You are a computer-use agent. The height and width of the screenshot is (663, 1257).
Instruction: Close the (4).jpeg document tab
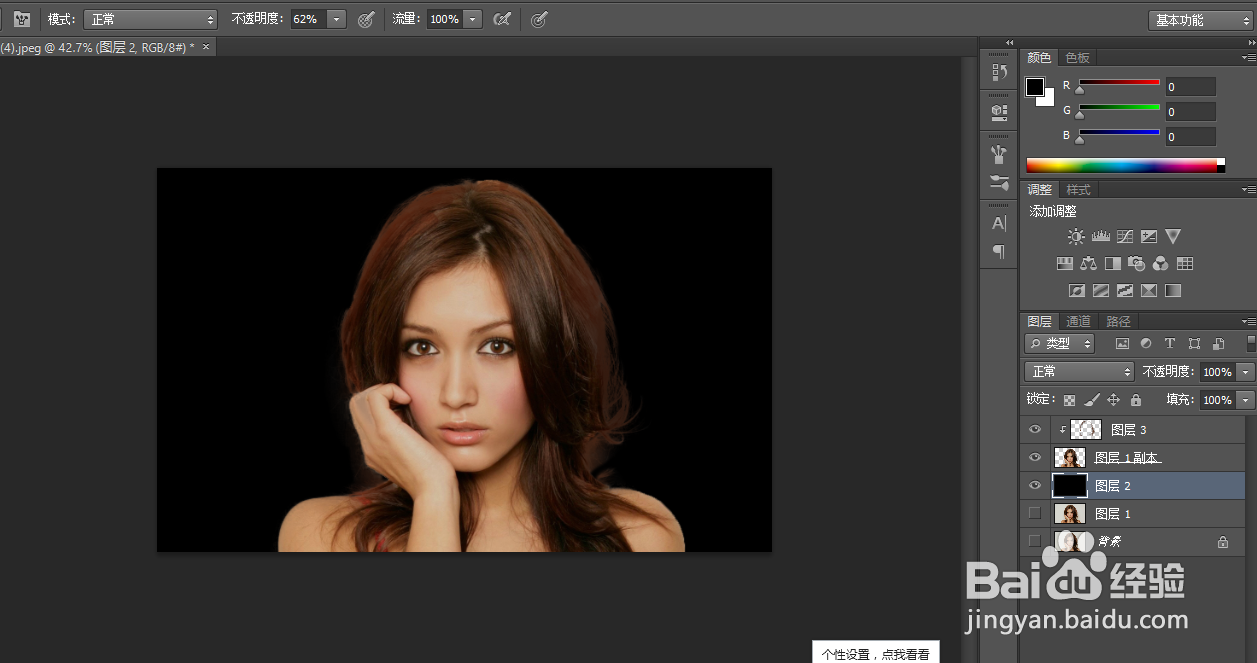click(x=206, y=47)
